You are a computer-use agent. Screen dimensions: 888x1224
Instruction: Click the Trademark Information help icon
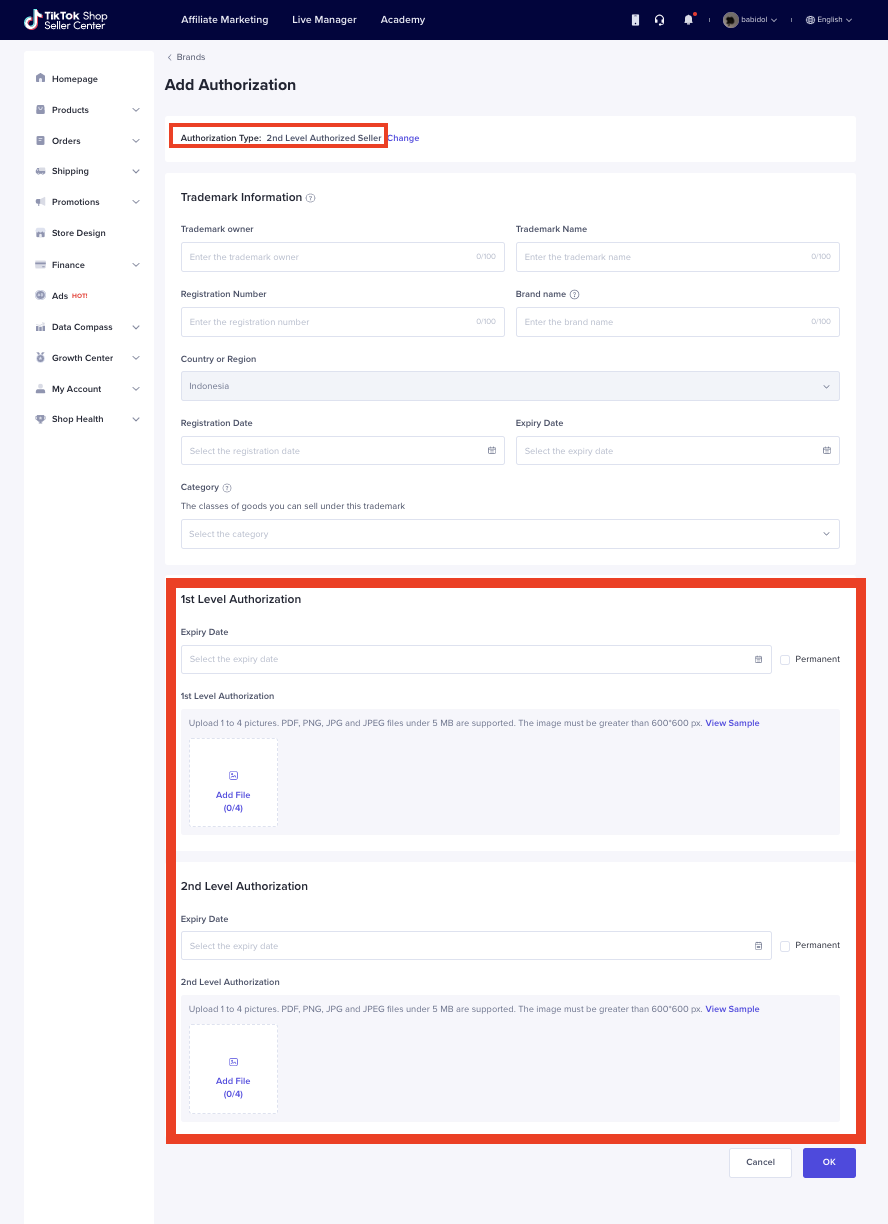tap(311, 198)
